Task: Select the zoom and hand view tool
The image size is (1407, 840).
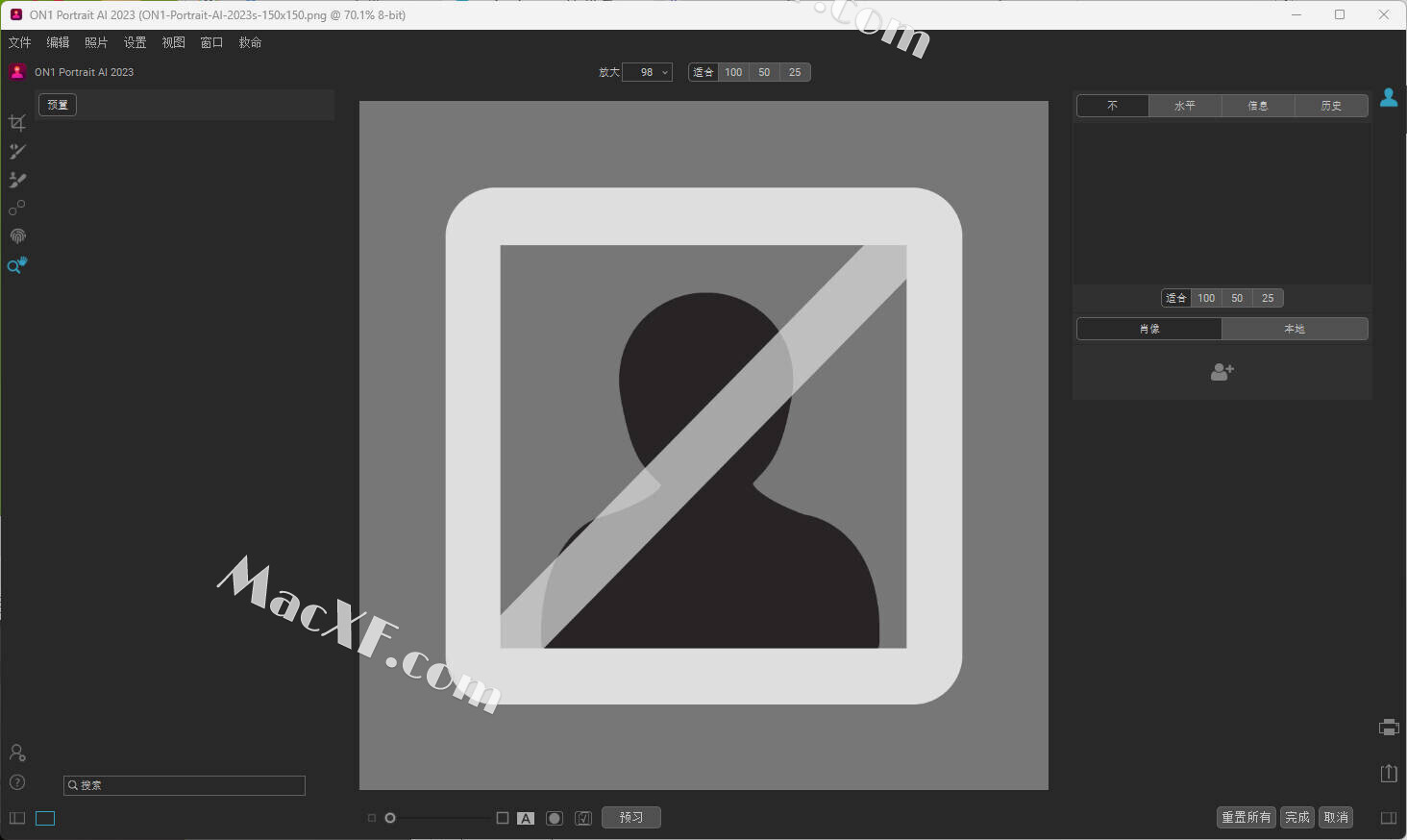Action: click(x=17, y=265)
